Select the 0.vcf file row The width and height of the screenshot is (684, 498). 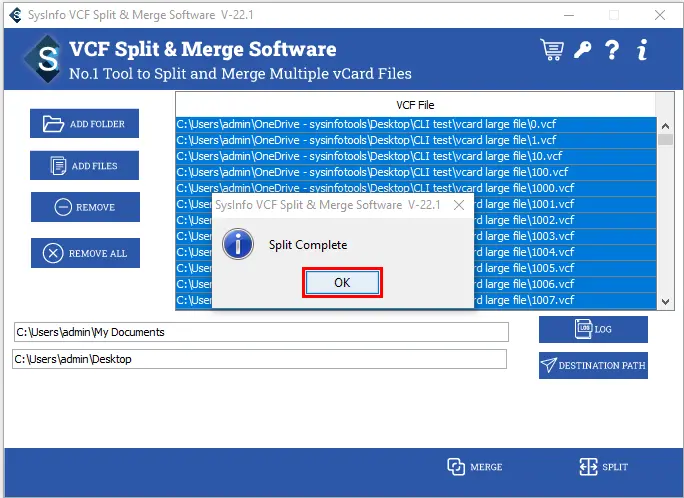[415, 124]
